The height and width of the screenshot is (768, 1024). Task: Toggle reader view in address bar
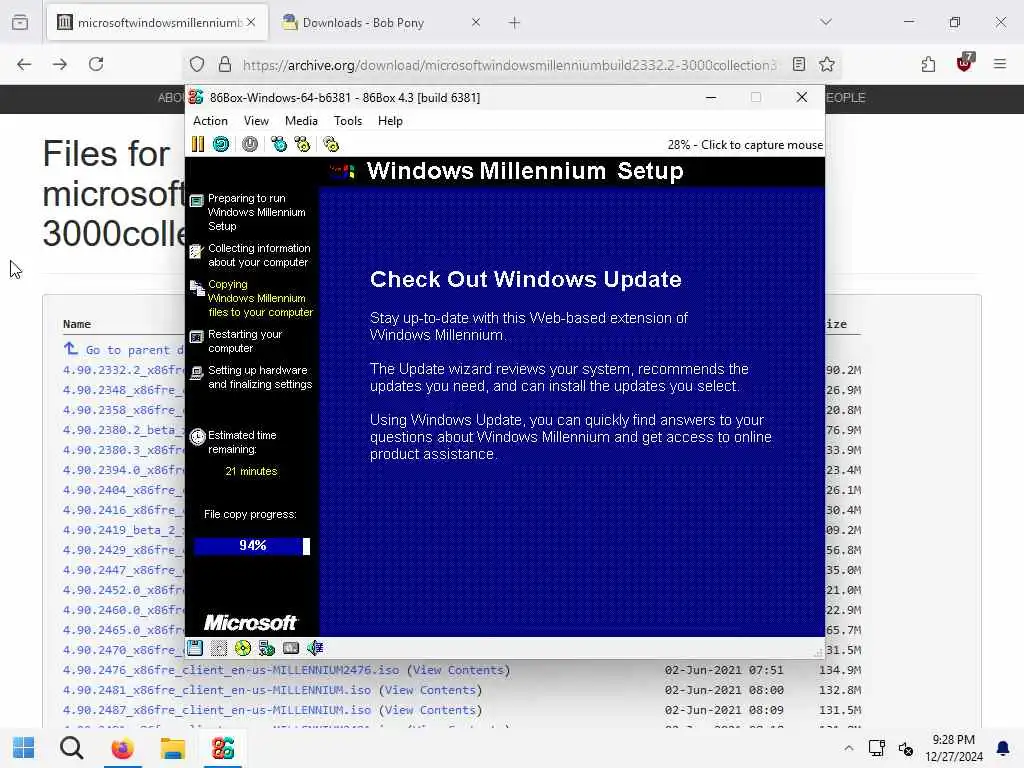point(799,64)
